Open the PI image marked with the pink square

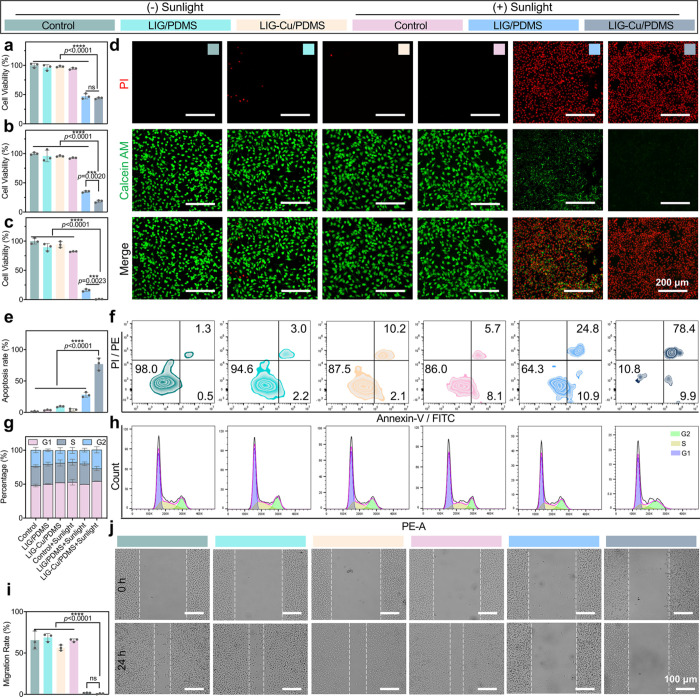click(x=462, y=82)
